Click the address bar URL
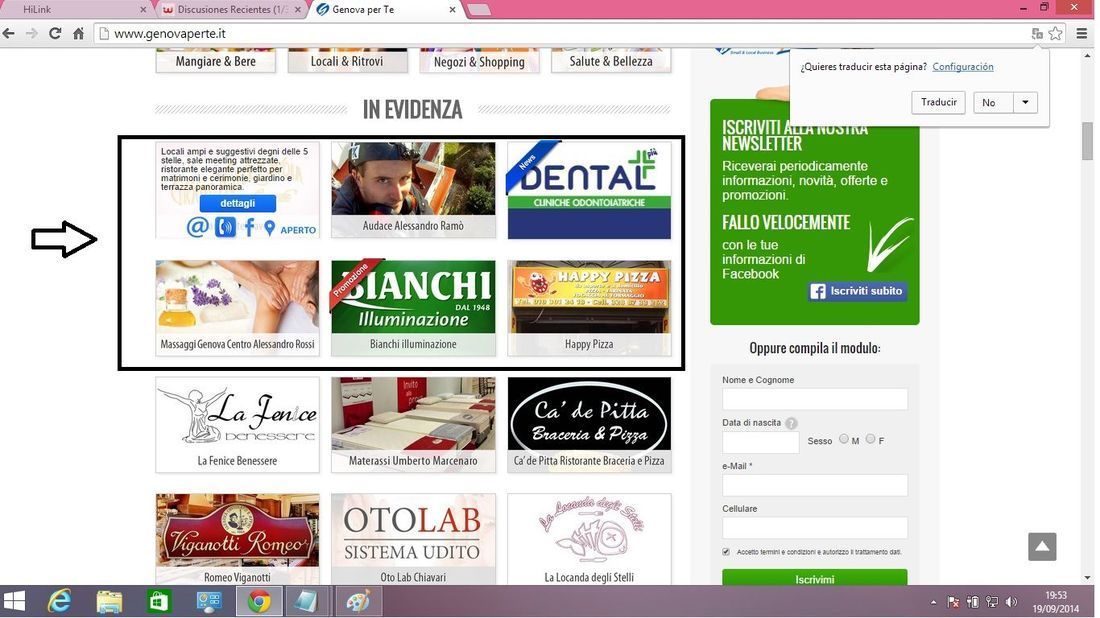 (x=170, y=33)
